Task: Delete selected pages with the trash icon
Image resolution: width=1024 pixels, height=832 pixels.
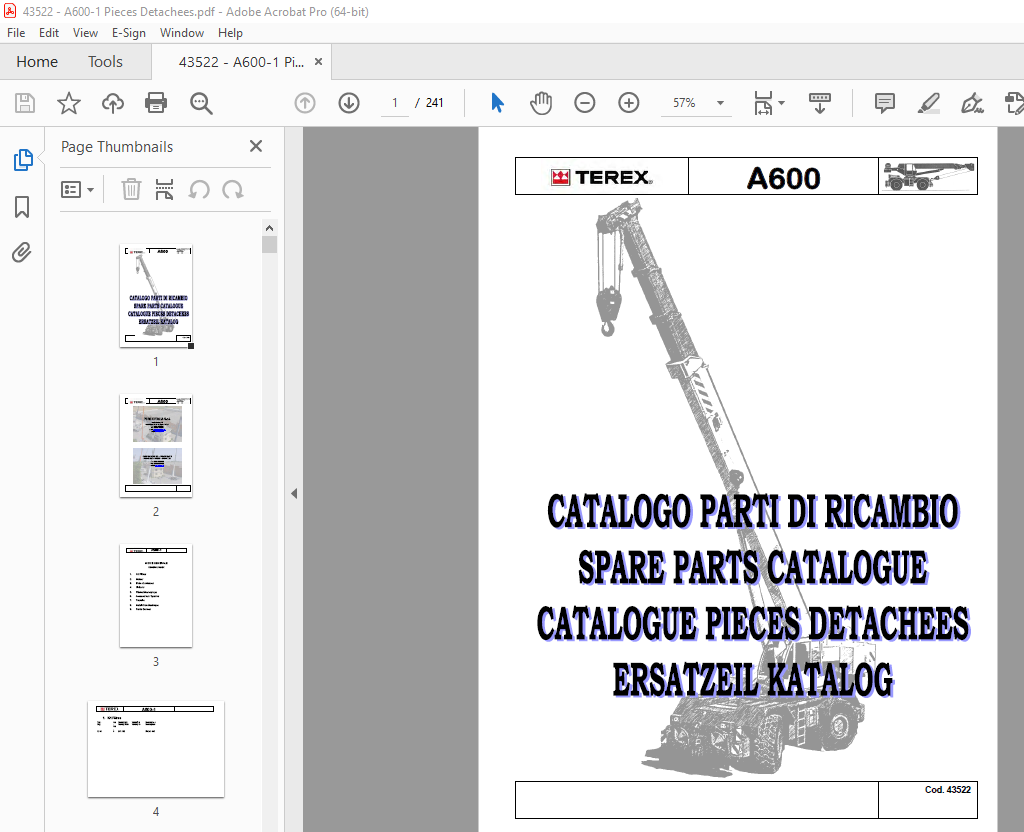Action: (131, 190)
